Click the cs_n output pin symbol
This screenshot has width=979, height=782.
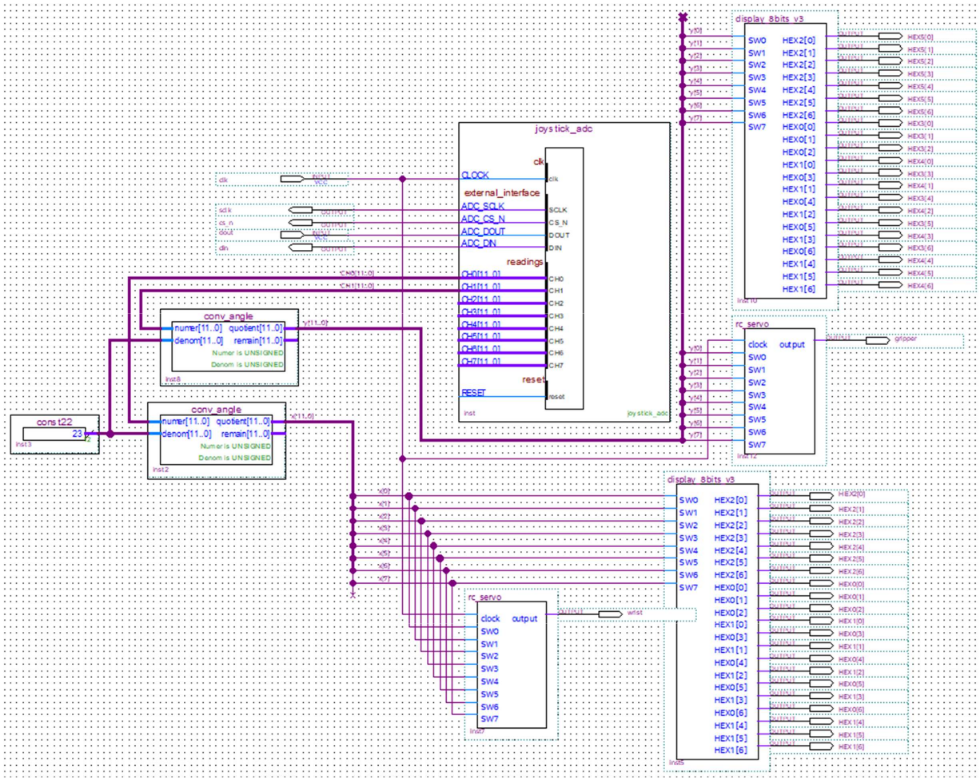tap(302, 223)
